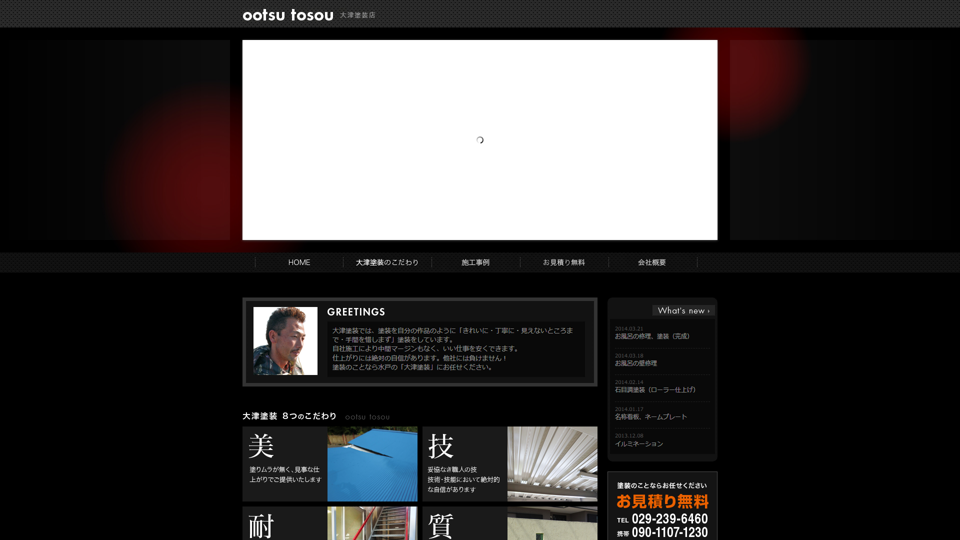This screenshot has height=540, width=960.
Task: Open news item 石目調塗装（ローラー仕上げ）
Action: (x=655, y=390)
